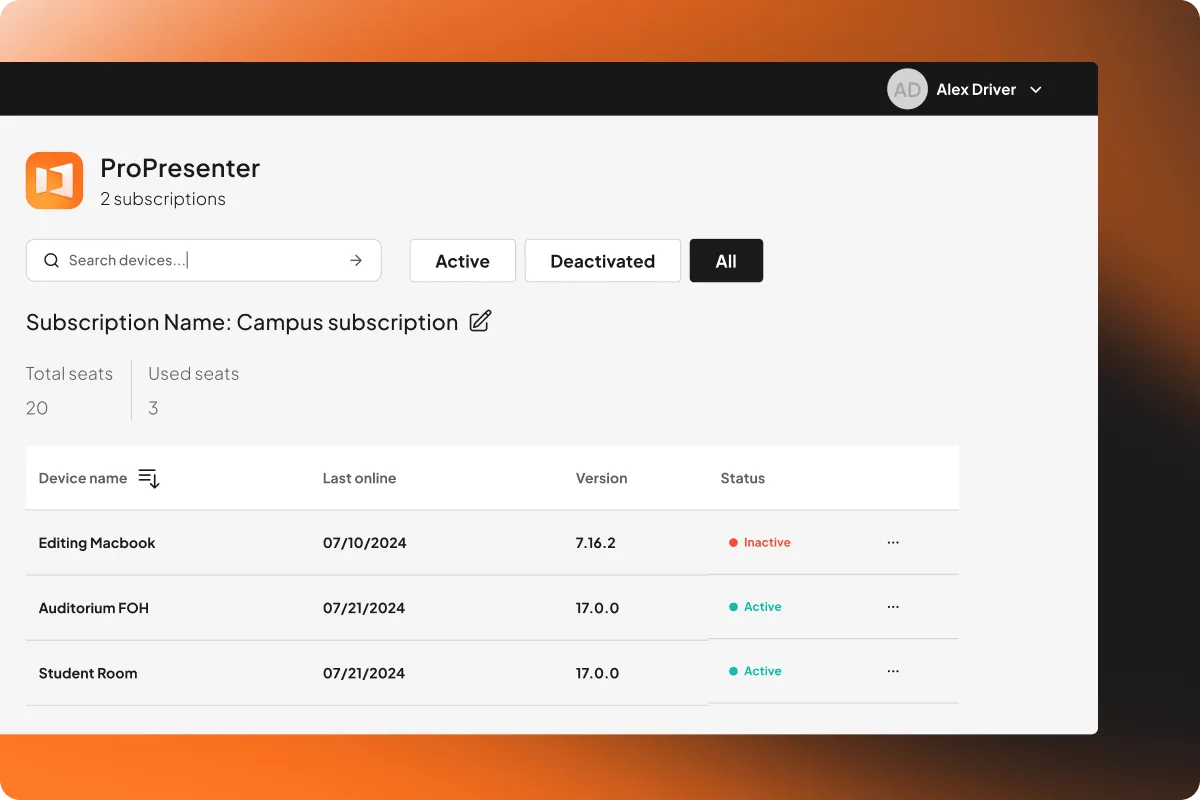Click the green Active status for Student Room
Image resolution: width=1200 pixels, height=800 pixels.
[757, 671]
